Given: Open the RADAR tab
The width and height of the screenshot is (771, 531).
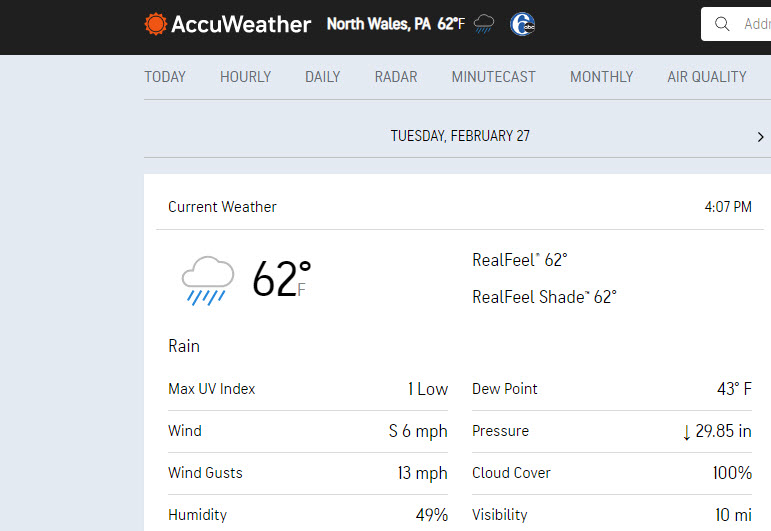Looking at the screenshot, I should pos(396,77).
